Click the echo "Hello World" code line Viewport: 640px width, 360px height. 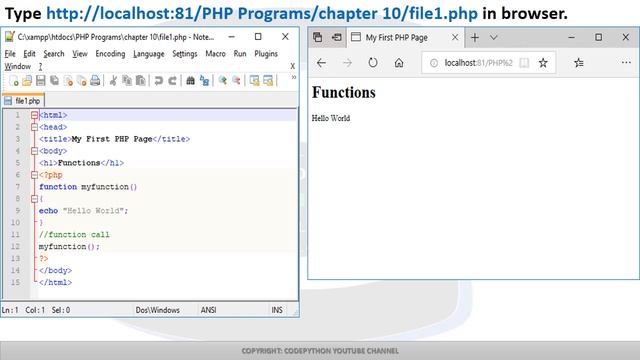pyautogui.click(x=83, y=211)
